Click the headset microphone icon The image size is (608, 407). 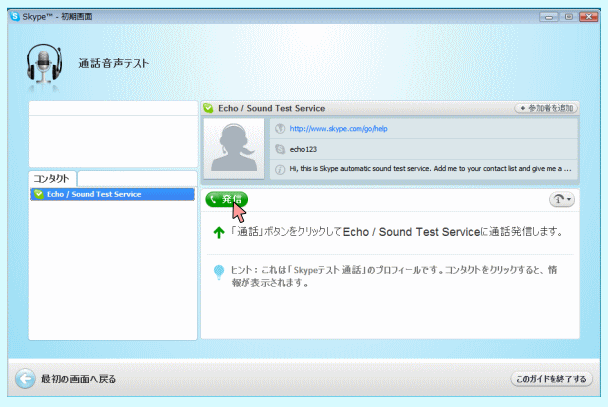point(44,64)
